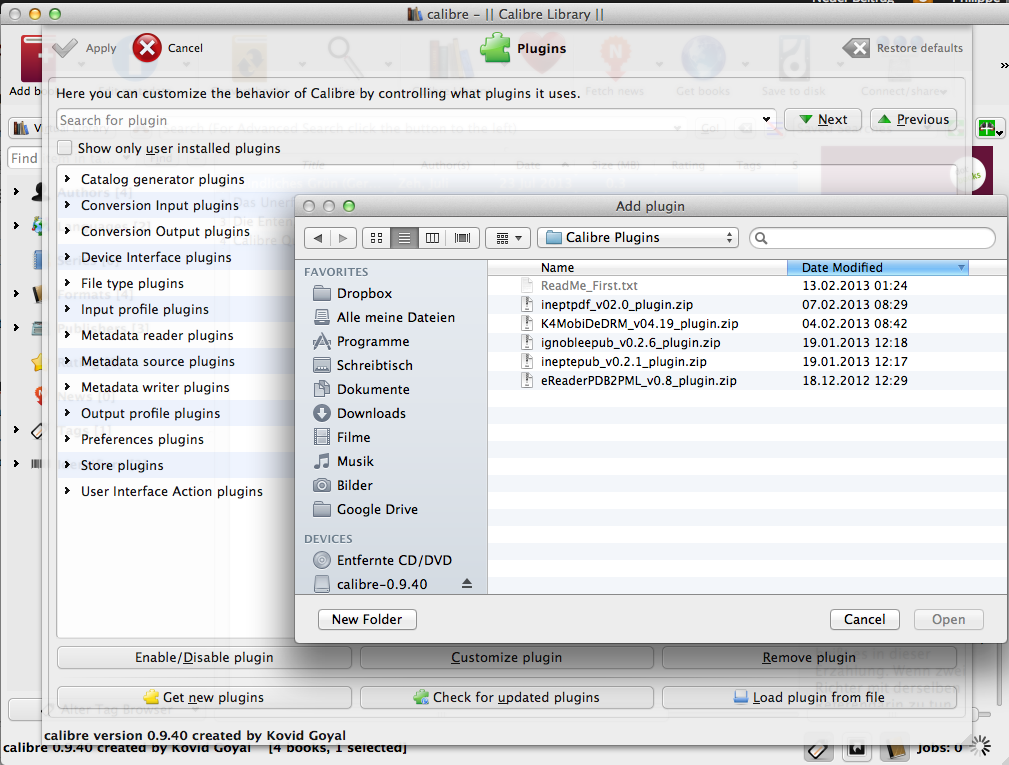Switch file dialog to icon view

tap(376, 238)
